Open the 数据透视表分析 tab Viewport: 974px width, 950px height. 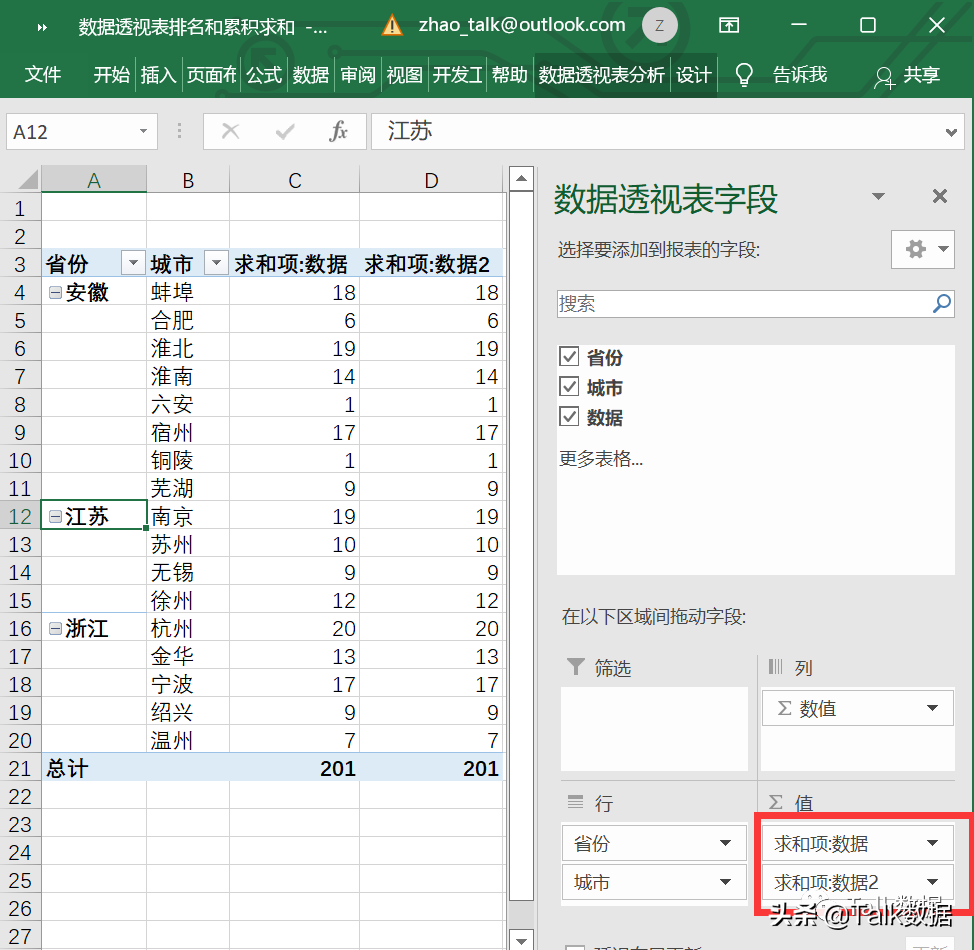tap(601, 75)
